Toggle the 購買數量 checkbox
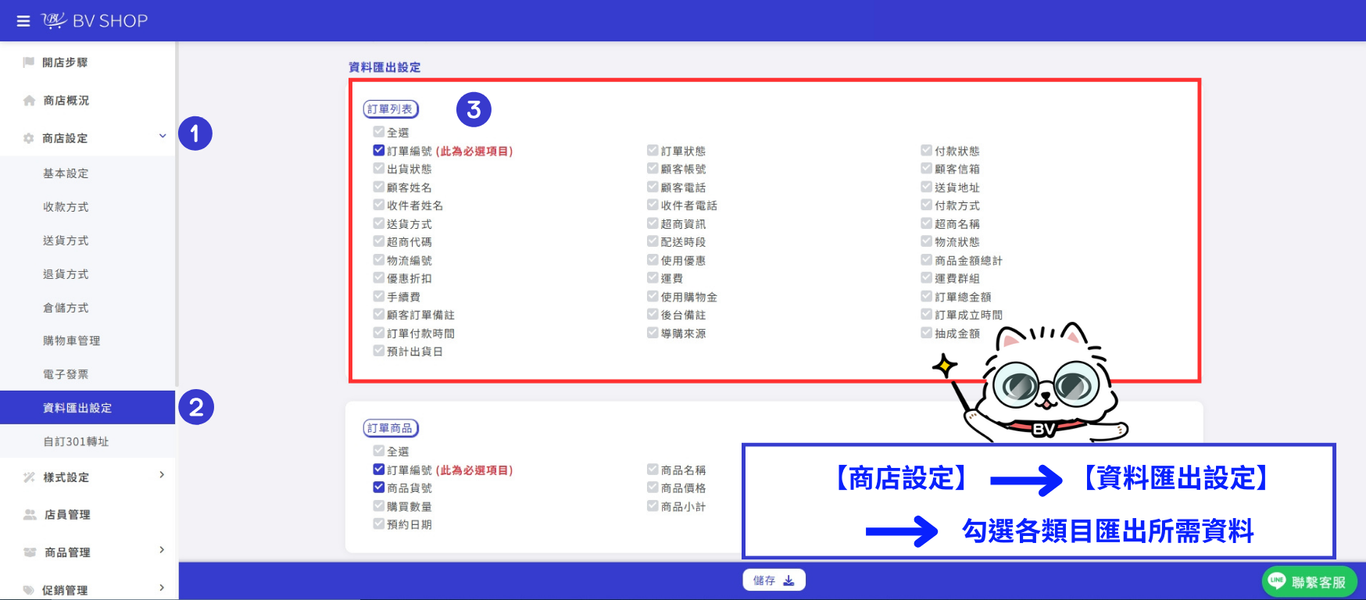The height and width of the screenshot is (600, 1366). click(x=378, y=506)
